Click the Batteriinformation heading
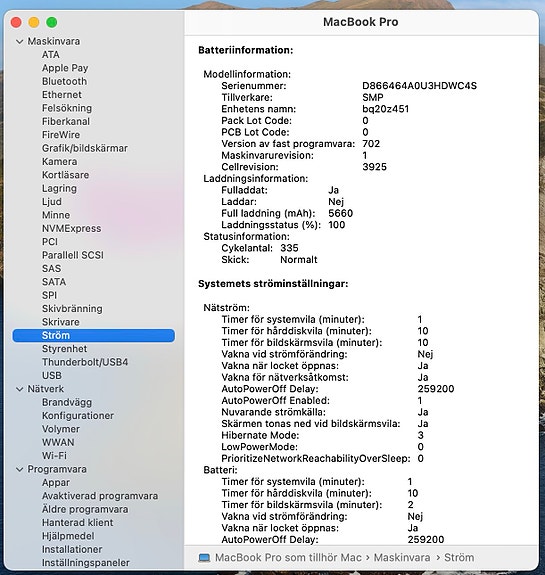The height and width of the screenshot is (575, 545). click(x=246, y=50)
